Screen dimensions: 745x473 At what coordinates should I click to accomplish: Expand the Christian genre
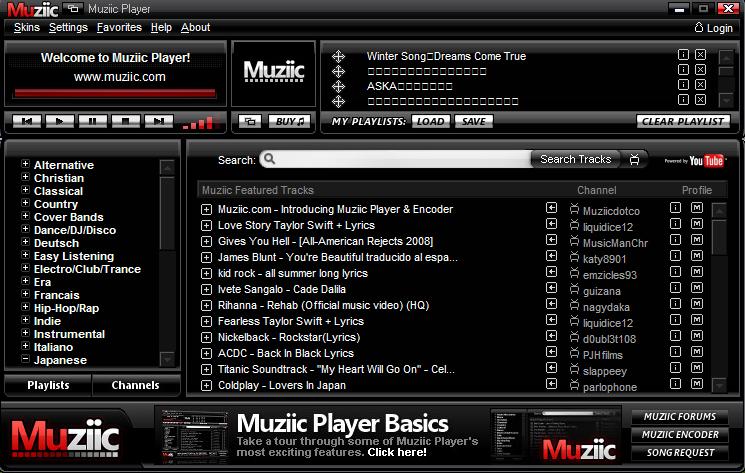pyautogui.click(x=25, y=177)
